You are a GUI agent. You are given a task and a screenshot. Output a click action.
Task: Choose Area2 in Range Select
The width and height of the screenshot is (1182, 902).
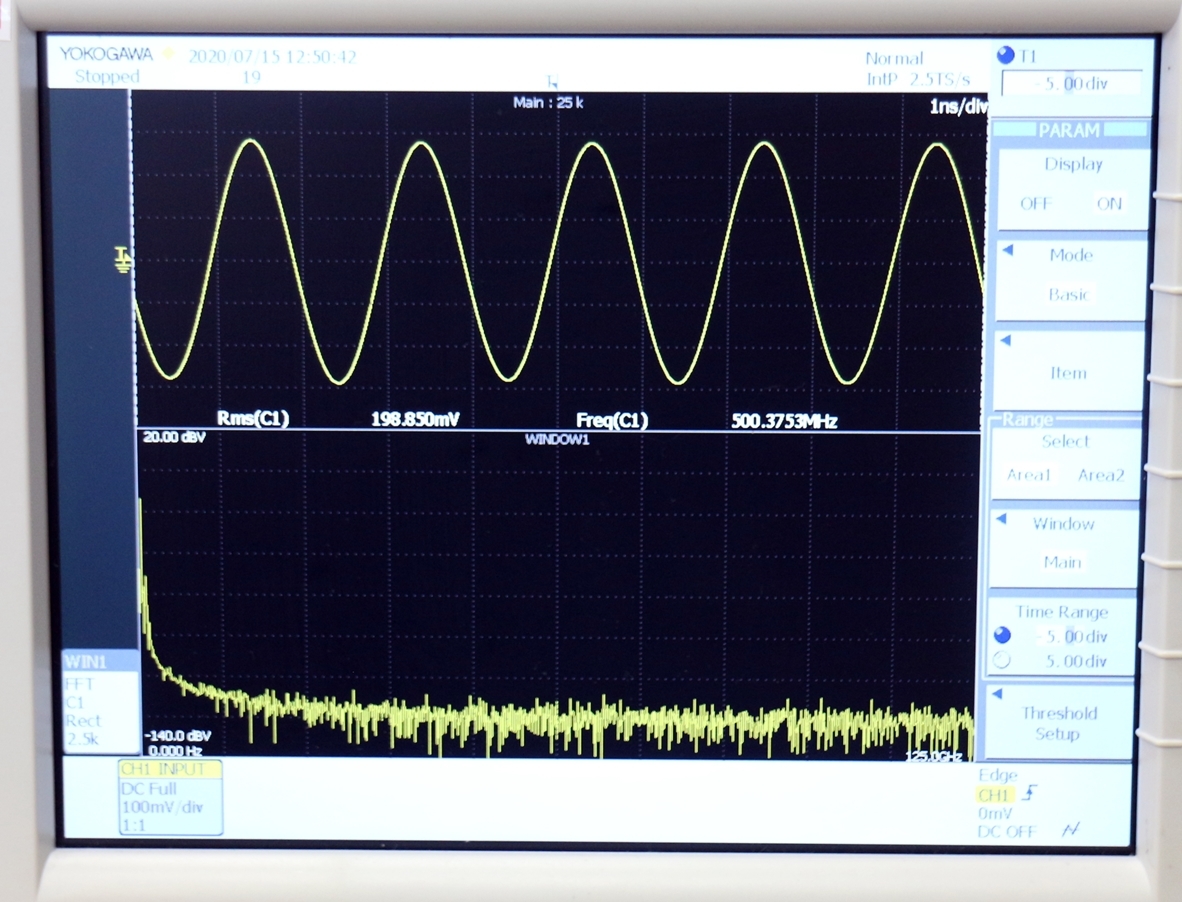coord(1101,475)
